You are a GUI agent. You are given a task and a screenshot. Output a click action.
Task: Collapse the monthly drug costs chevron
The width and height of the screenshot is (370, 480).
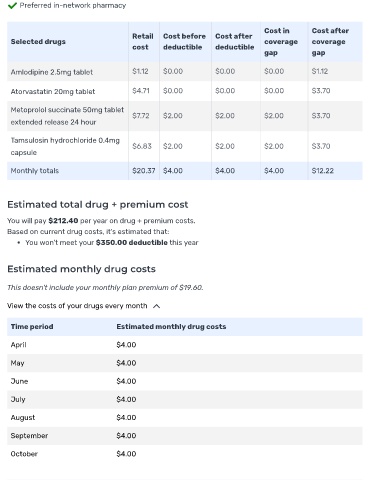click(x=156, y=306)
